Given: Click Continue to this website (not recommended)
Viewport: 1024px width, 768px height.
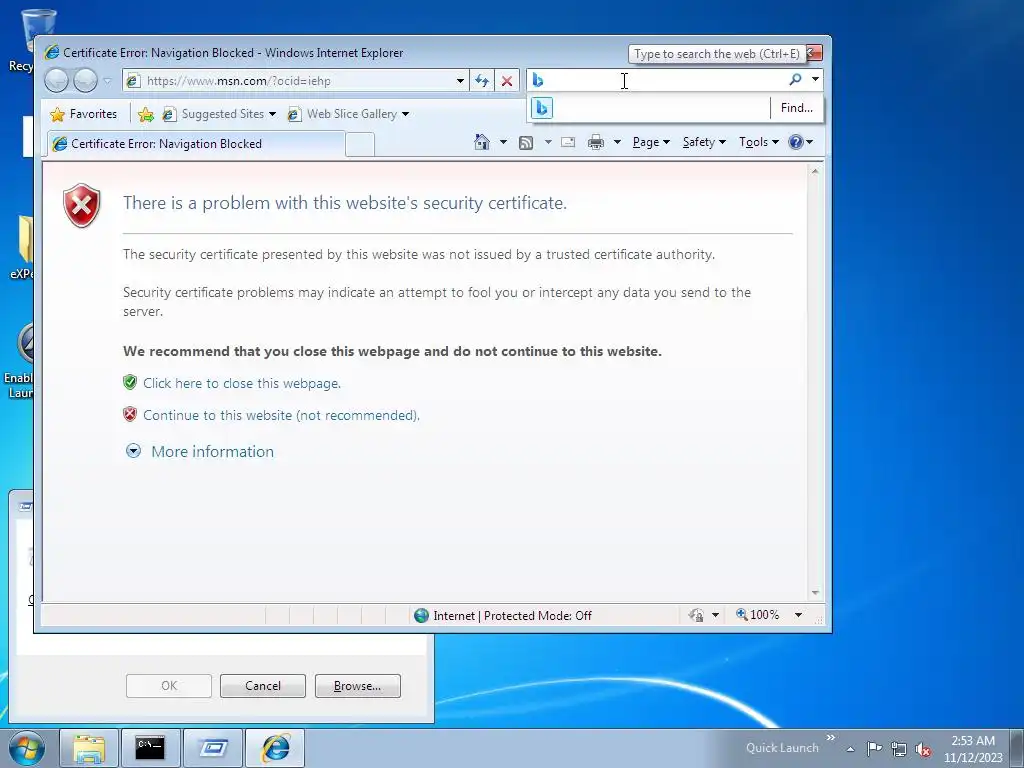Looking at the screenshot, I should tap(281, 415).
